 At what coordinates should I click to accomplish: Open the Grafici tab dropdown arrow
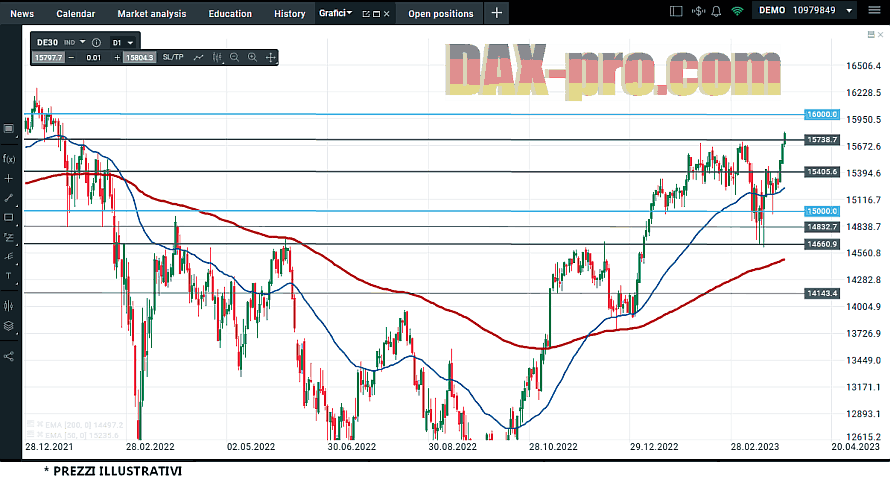(x=350, y=12)
